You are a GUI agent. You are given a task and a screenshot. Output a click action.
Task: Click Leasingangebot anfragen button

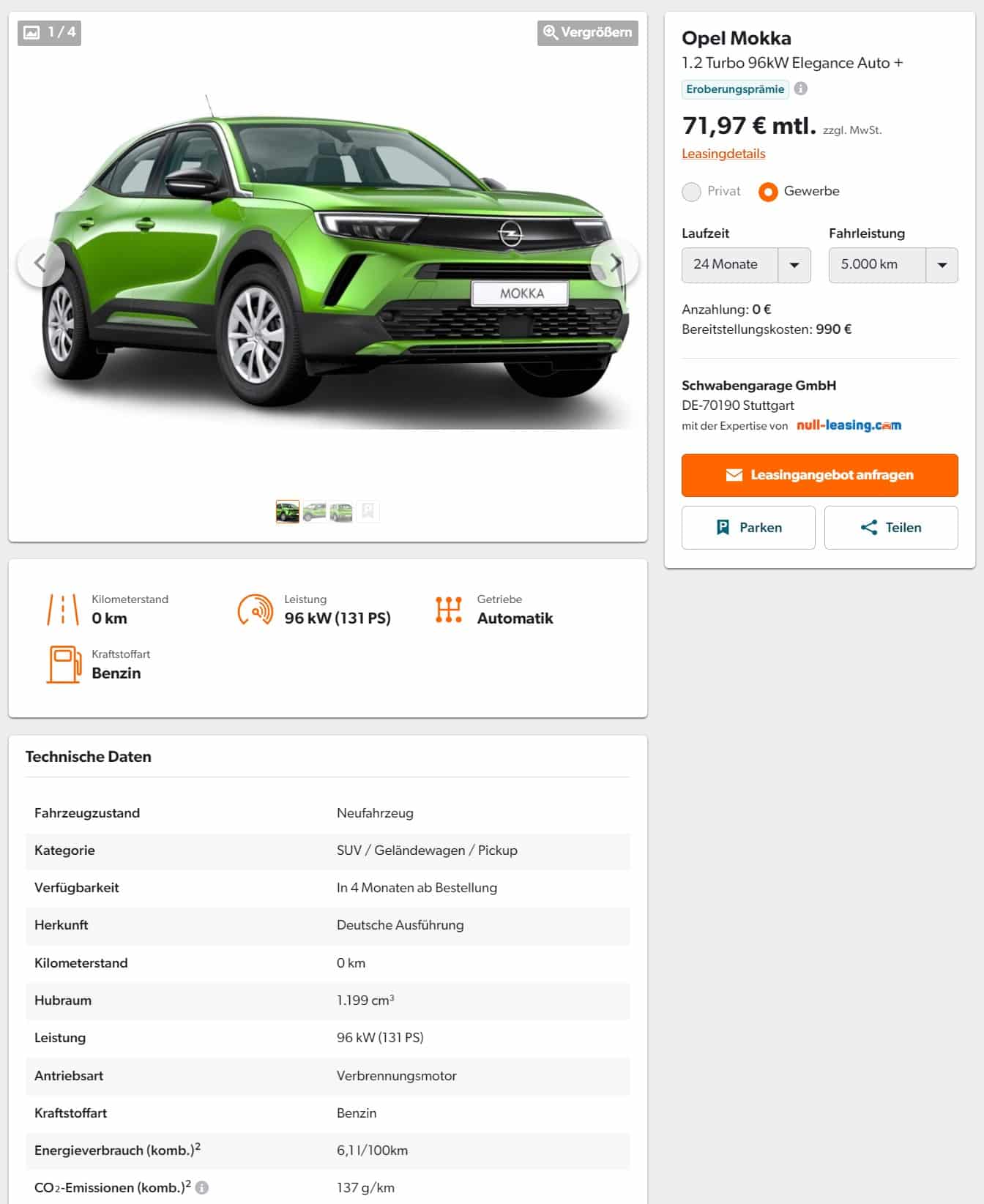click(820, 475)
